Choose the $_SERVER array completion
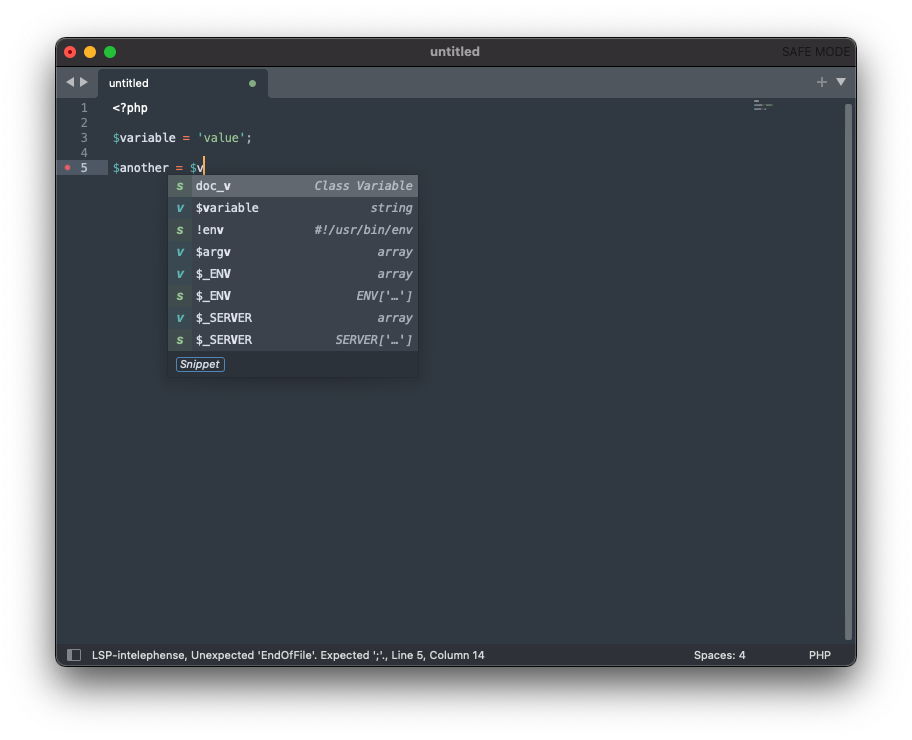Image resolution: width=912 pixels, height=740 pixels. pyautogui.click(x=224, y=317)
